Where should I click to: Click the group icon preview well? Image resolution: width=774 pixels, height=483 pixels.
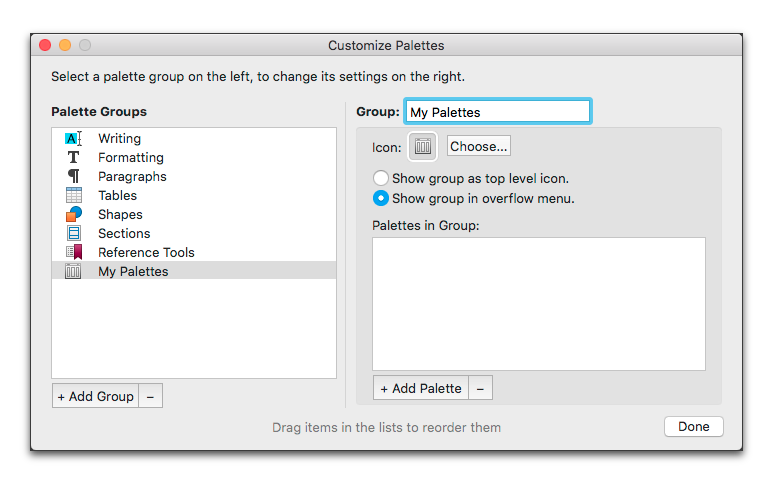[423, 147]
